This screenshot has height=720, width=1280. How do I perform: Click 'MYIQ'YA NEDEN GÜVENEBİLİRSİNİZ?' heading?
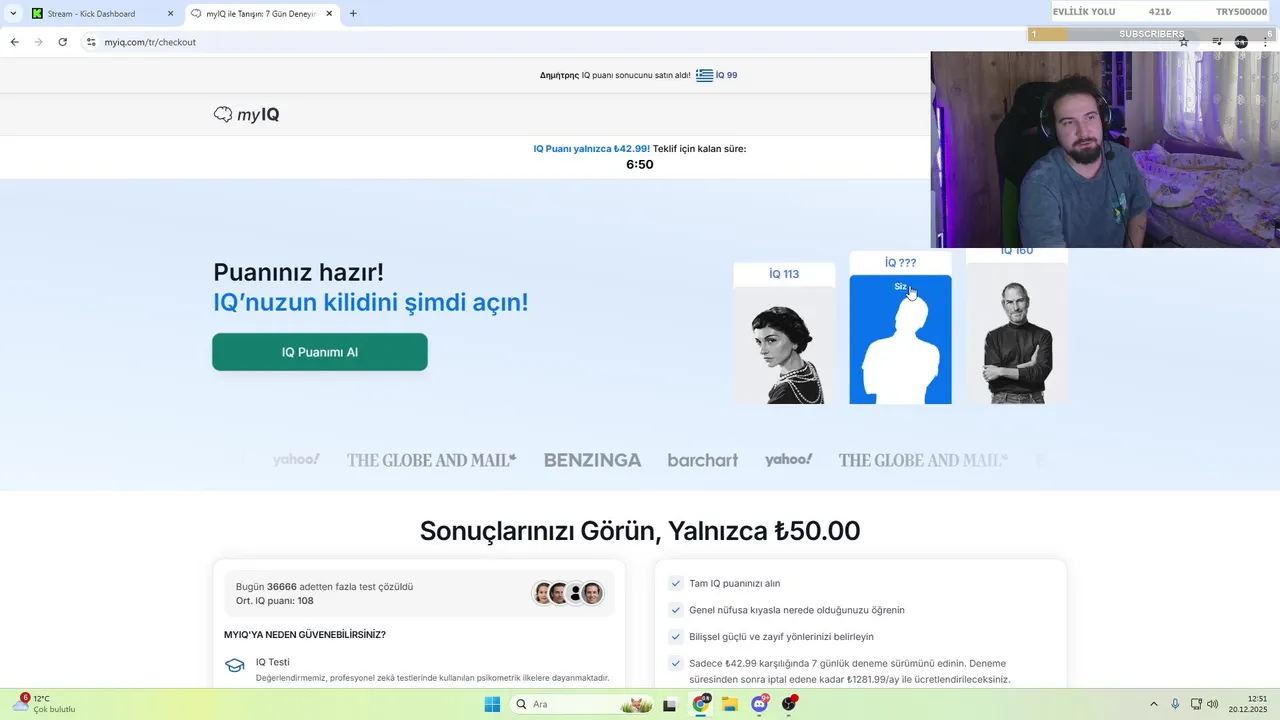(305, 634)
